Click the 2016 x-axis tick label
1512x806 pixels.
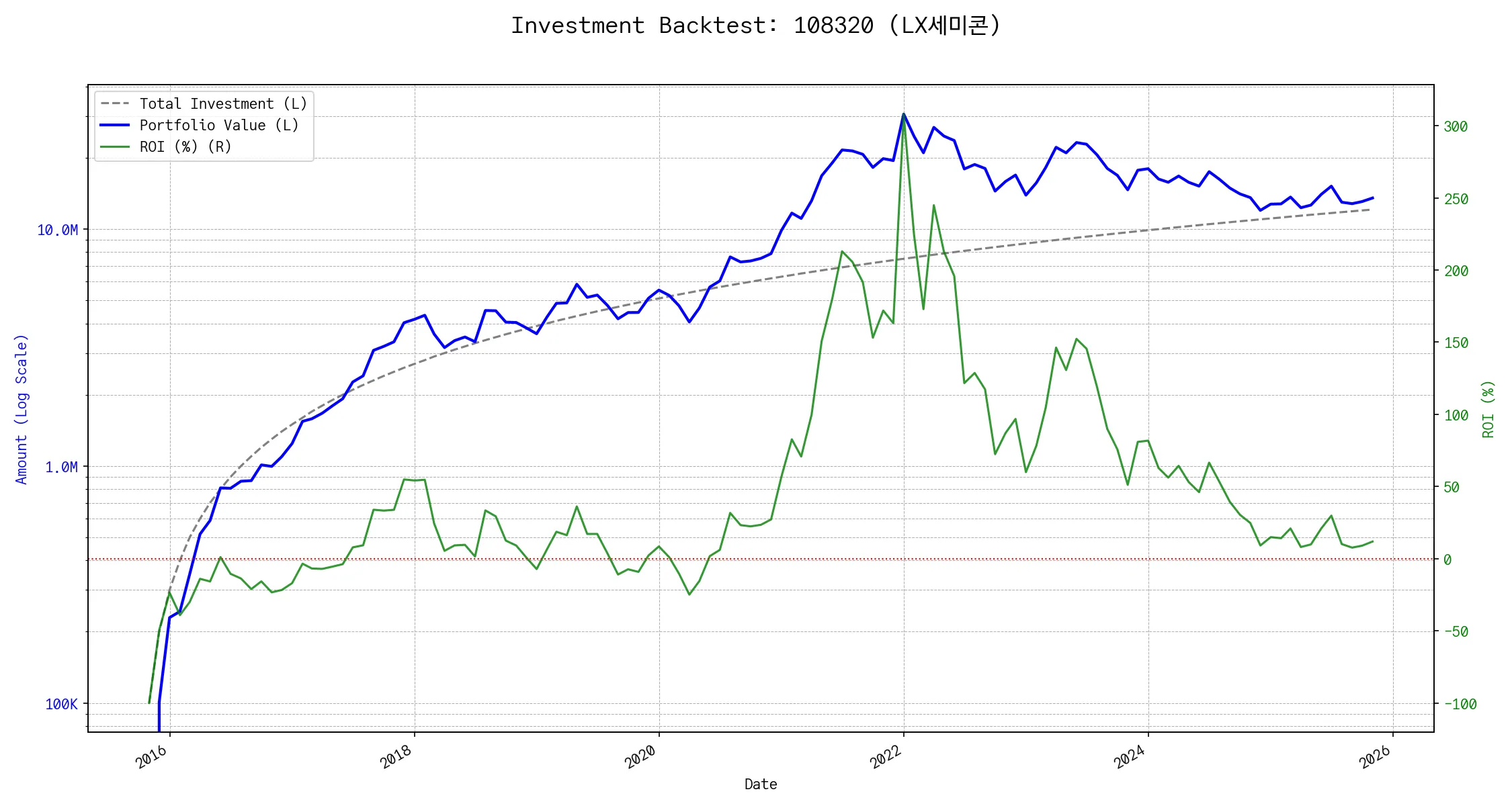(151, 757)
